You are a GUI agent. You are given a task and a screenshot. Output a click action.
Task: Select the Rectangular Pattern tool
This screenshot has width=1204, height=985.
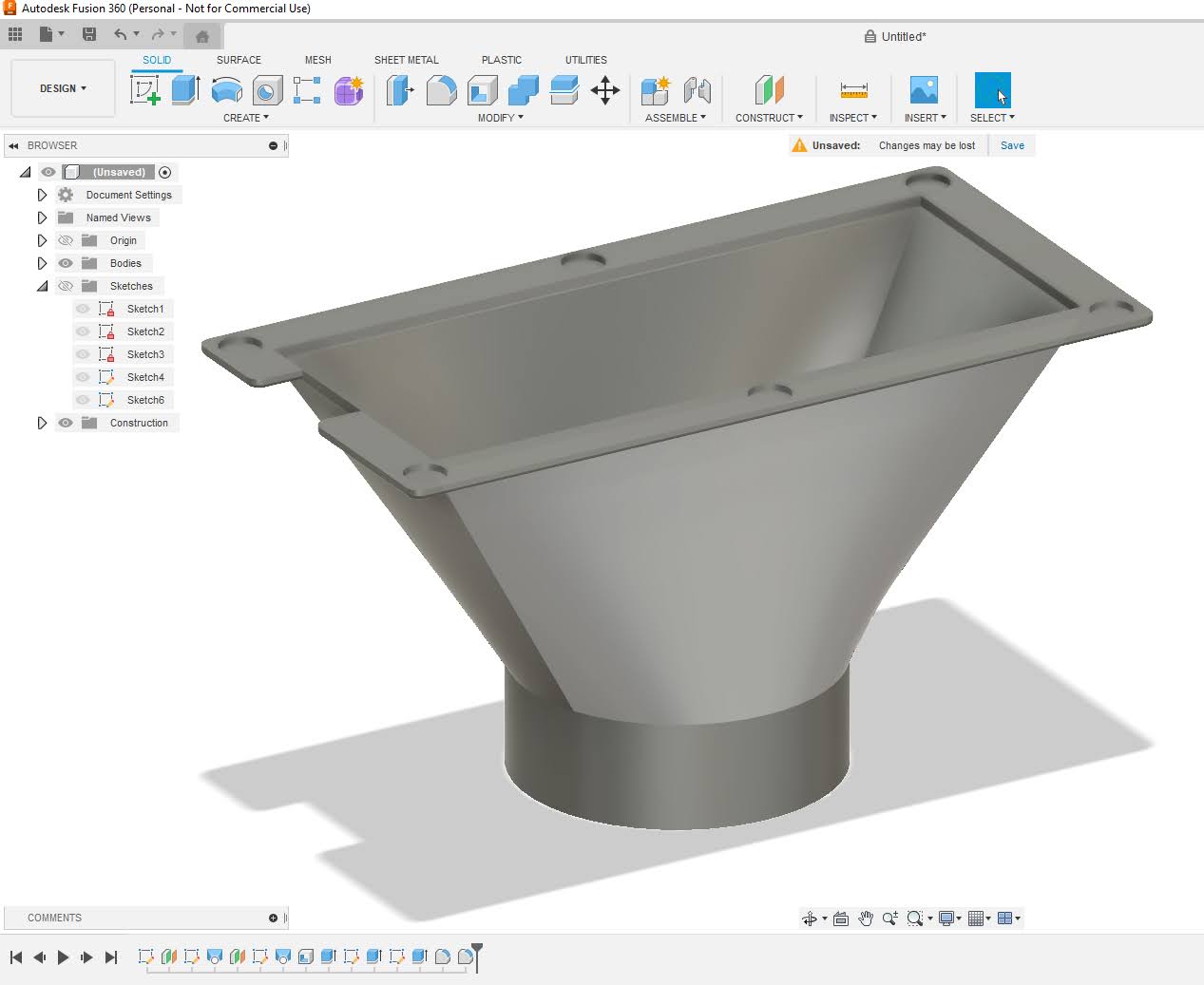[307, 90]
